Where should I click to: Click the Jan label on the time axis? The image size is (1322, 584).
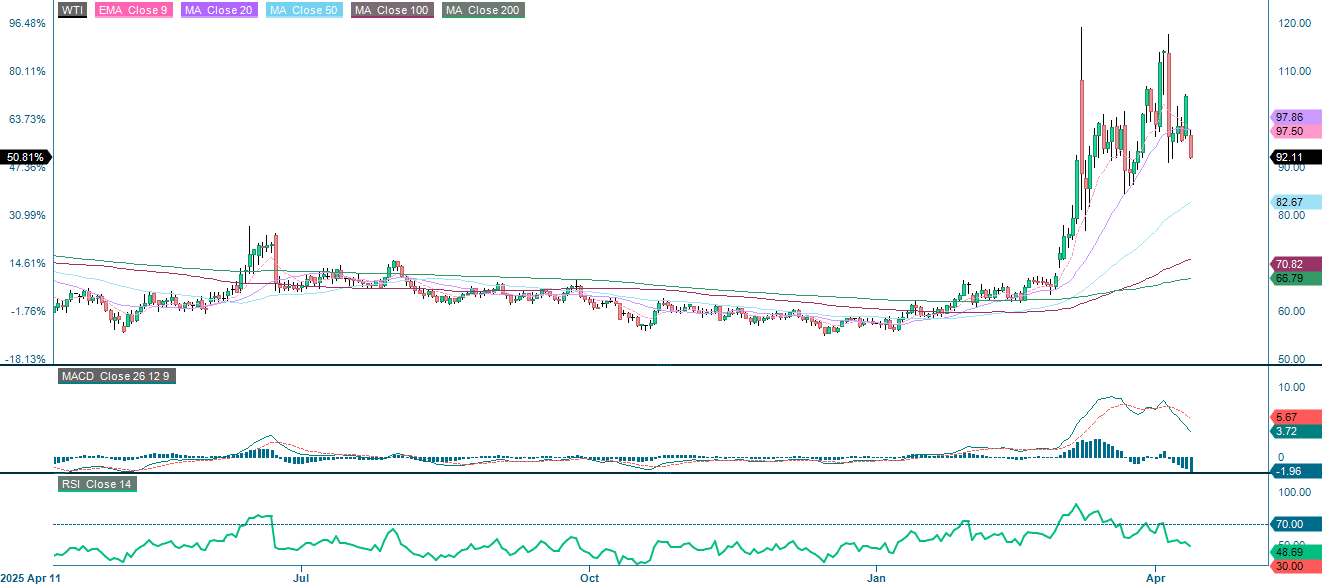point(876,578)
